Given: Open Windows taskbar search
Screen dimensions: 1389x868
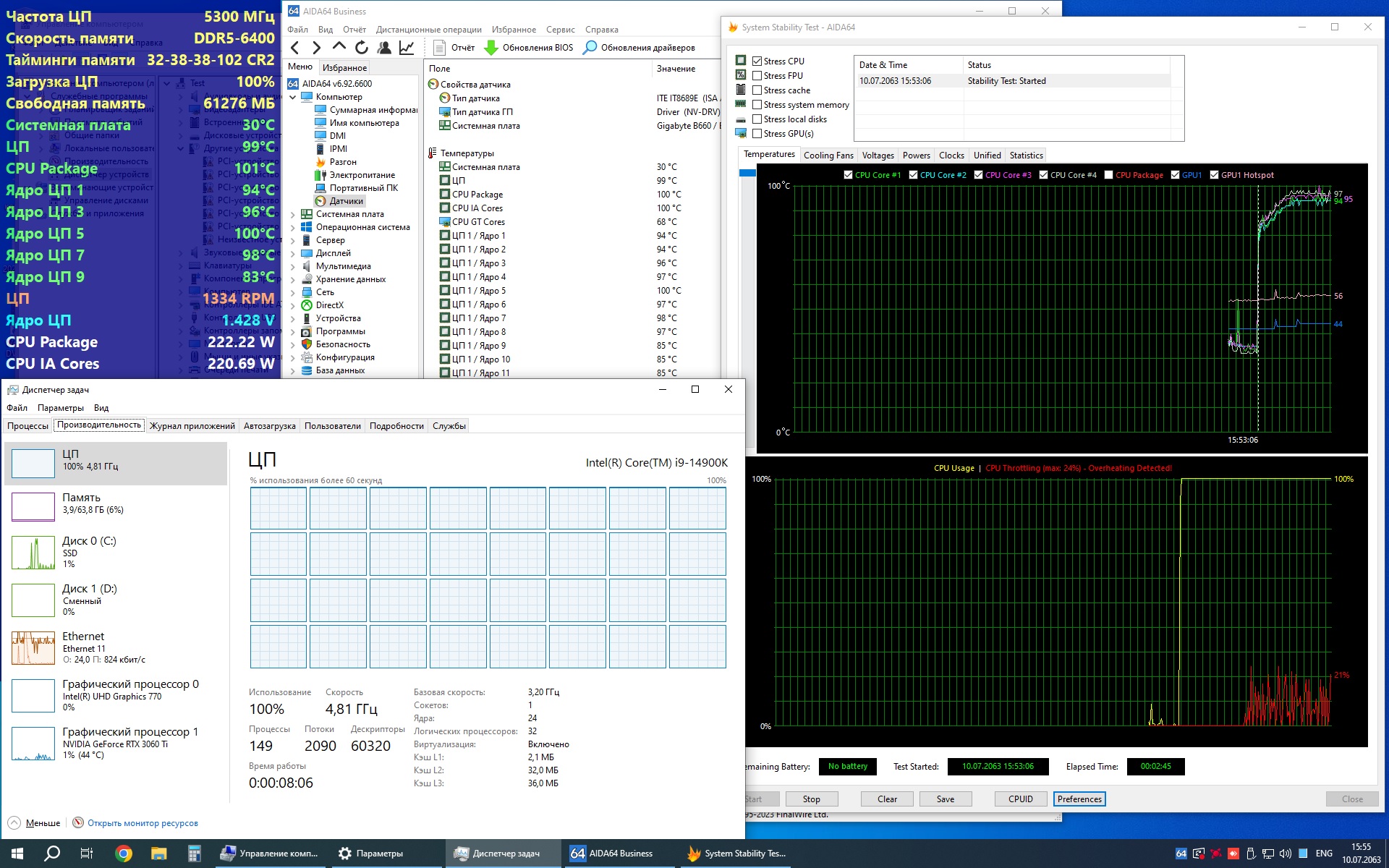Looking at the screenshot, I should coord(52,854).
